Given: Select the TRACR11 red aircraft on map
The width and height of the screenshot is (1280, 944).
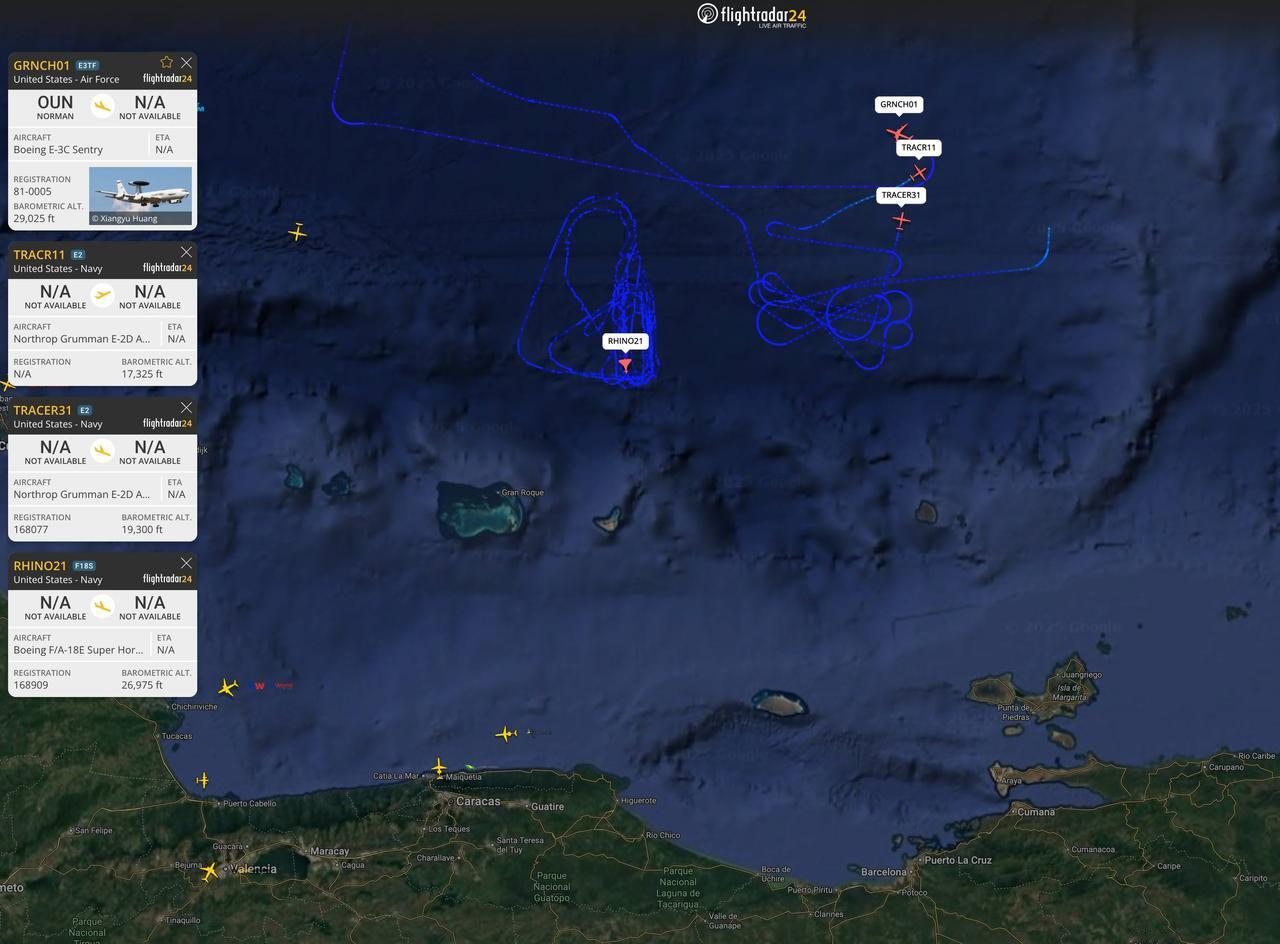Looking at the screenshot, I should [x=919, y=173].
